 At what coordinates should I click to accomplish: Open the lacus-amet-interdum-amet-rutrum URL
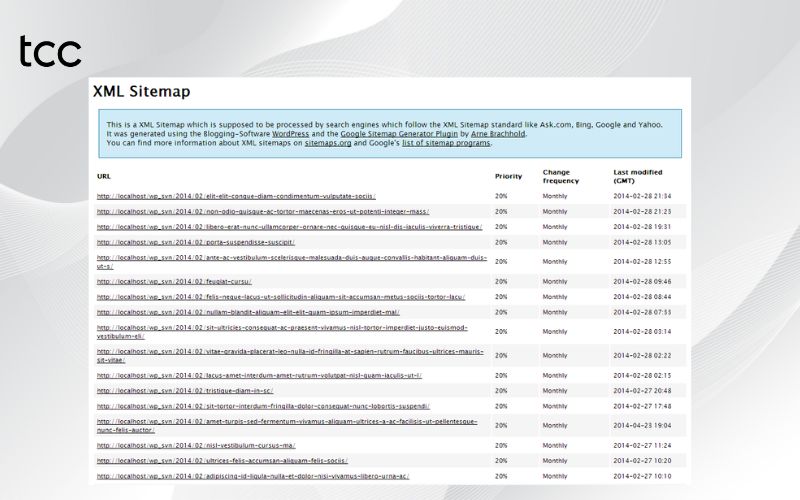click(x=259, y=375)
